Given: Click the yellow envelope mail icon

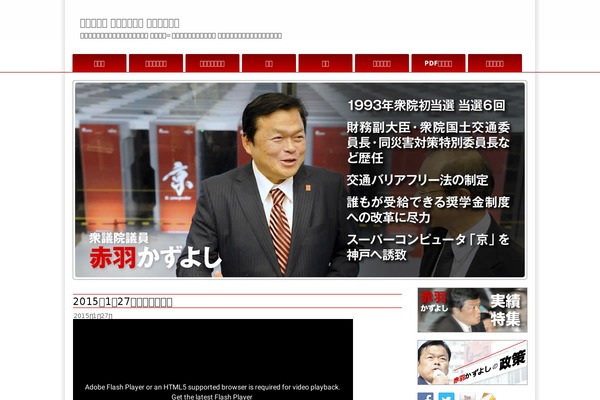Looking at the screenshot, I should tap(488, 397).
